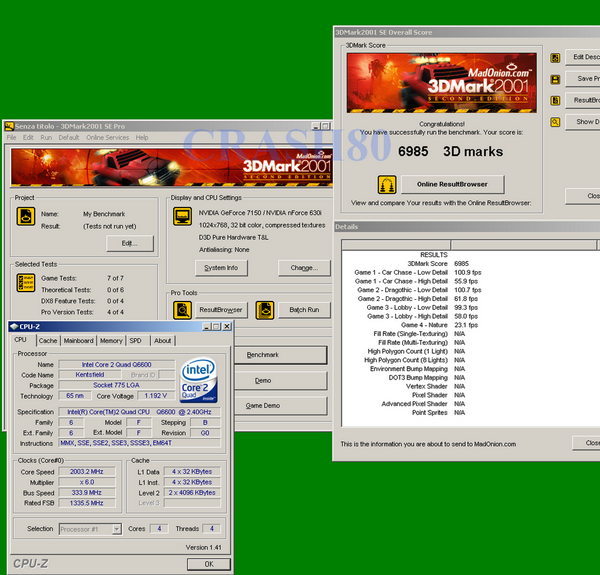
Task: Minimize the 3DMark2001 SE Pro window
Action: point(316,126)
